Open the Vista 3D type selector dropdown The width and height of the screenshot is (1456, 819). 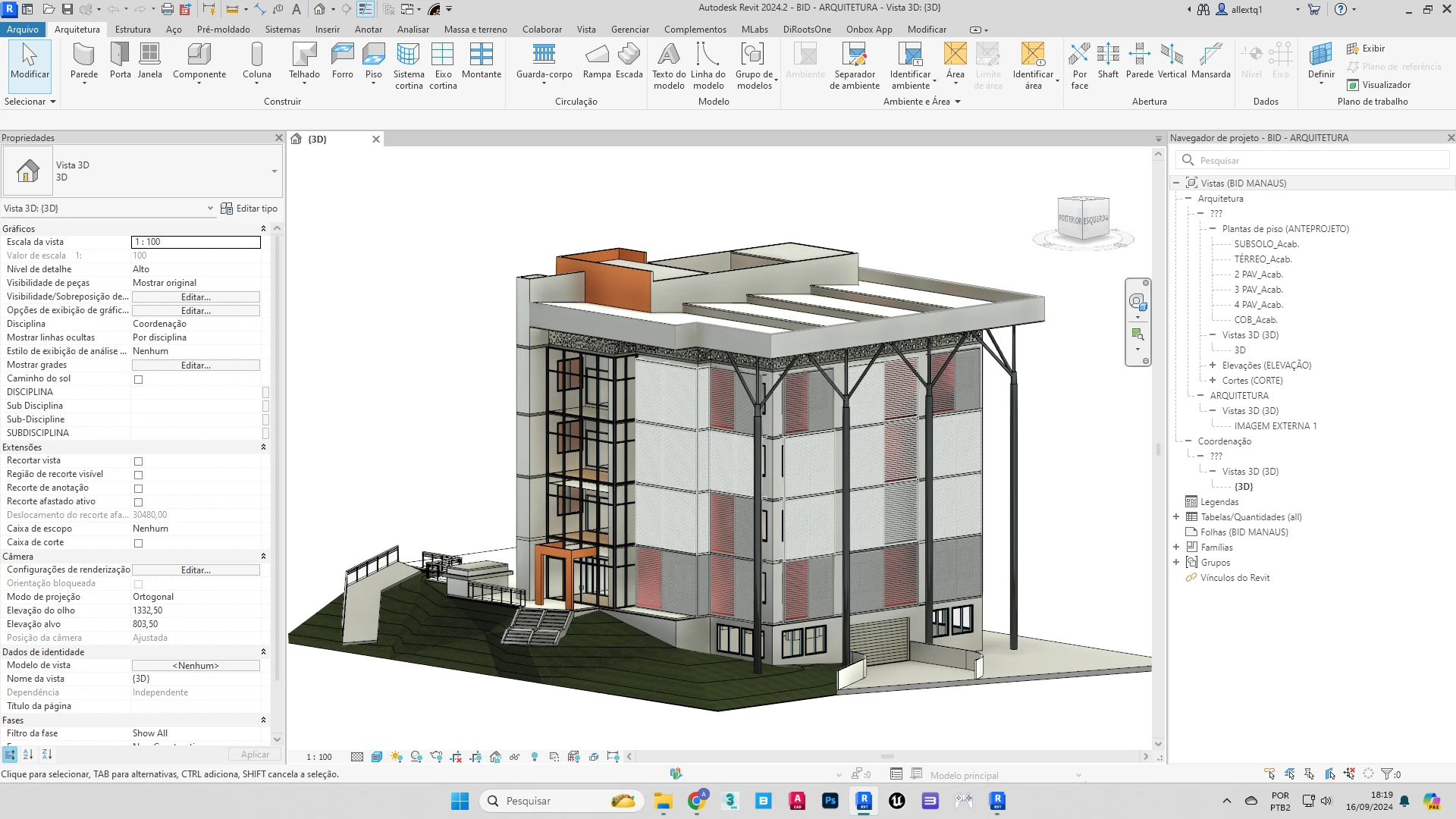coord(274,171)
